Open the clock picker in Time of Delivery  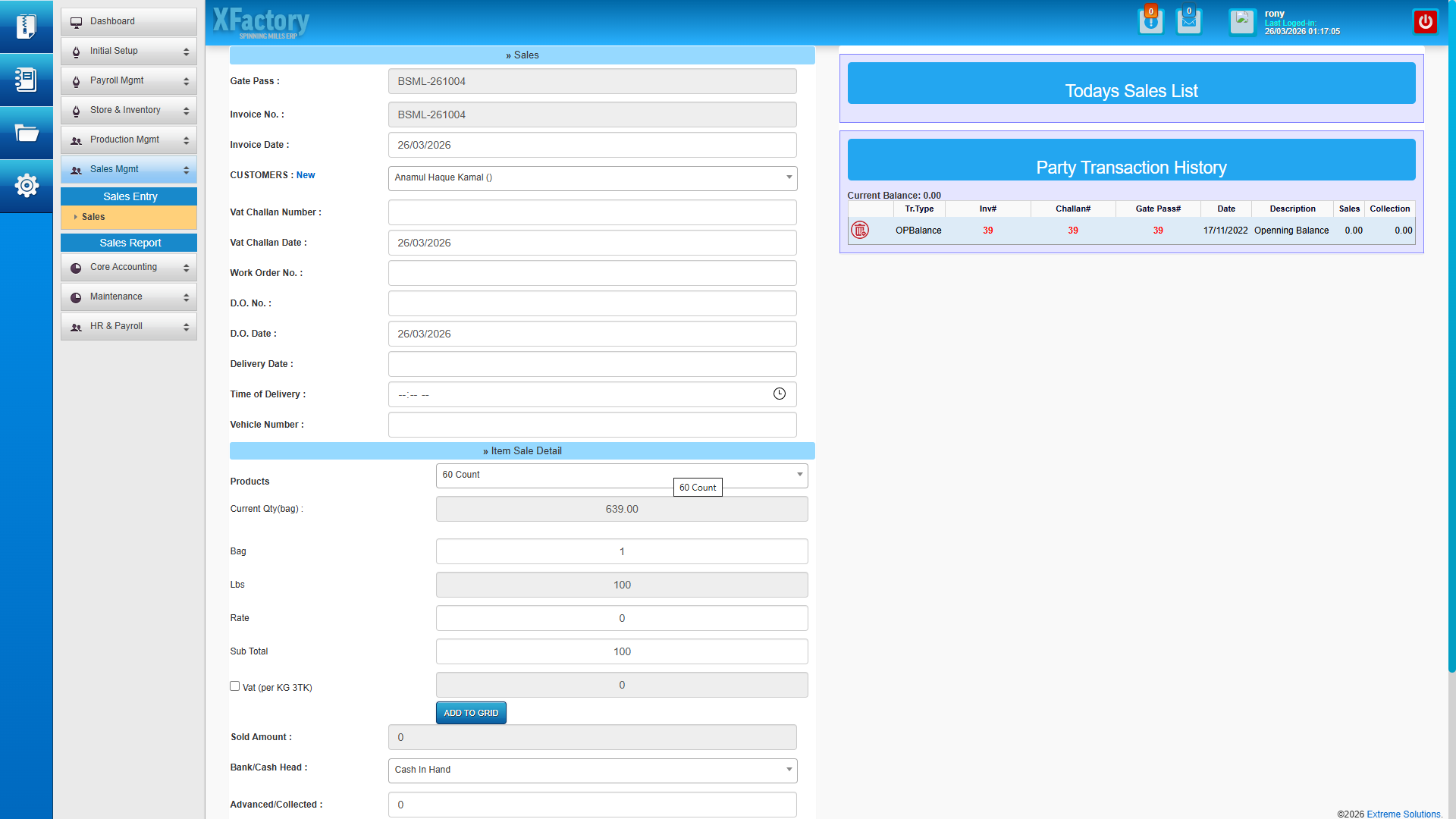click(x=779, y=394)
